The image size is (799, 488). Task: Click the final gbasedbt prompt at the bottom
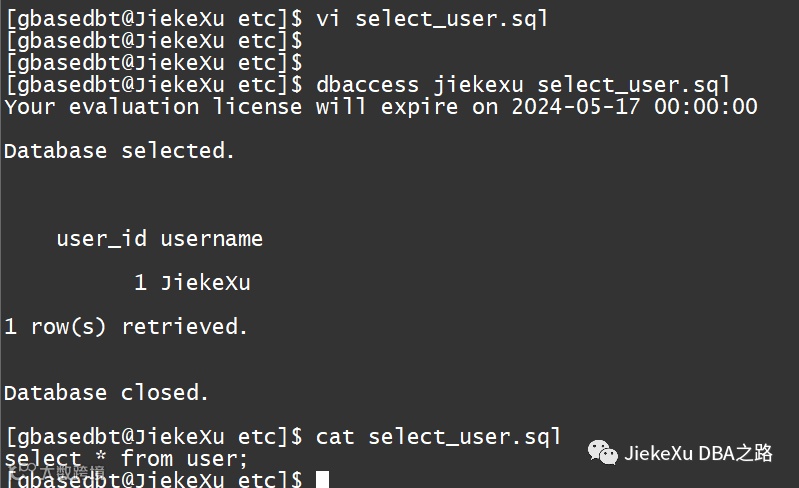point(154,479)
